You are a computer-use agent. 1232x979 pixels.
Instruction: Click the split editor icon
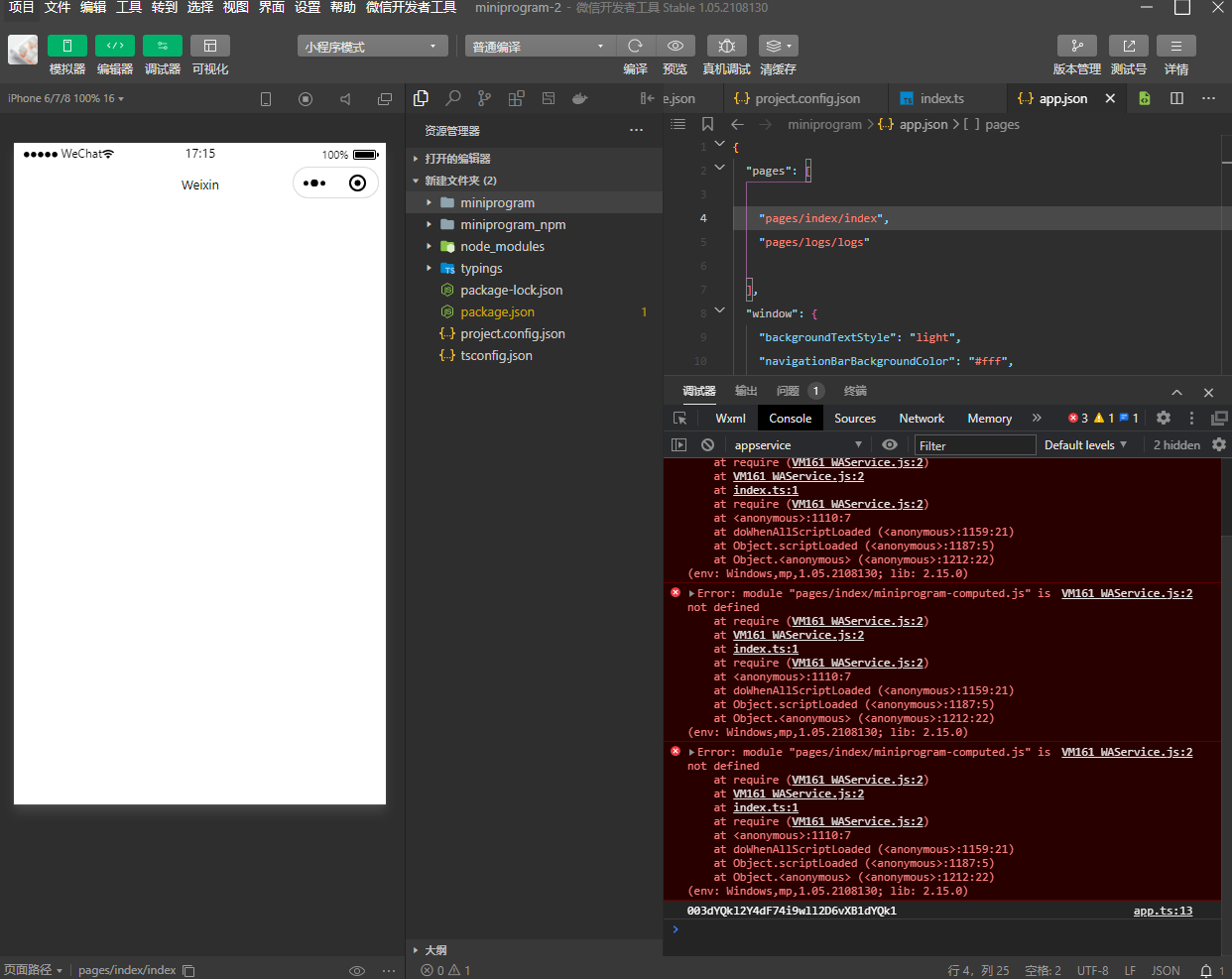1176,98
